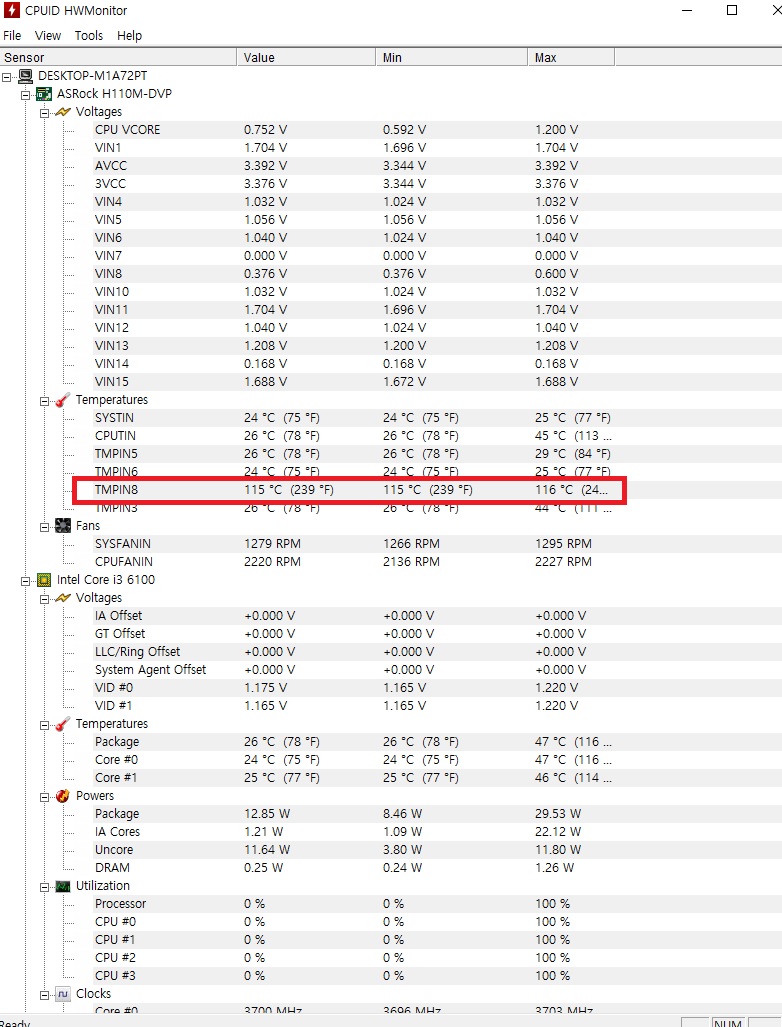Screen dimensions: 782x1027
Task: Click the Fans section fan icon
Action: (63, 525)
